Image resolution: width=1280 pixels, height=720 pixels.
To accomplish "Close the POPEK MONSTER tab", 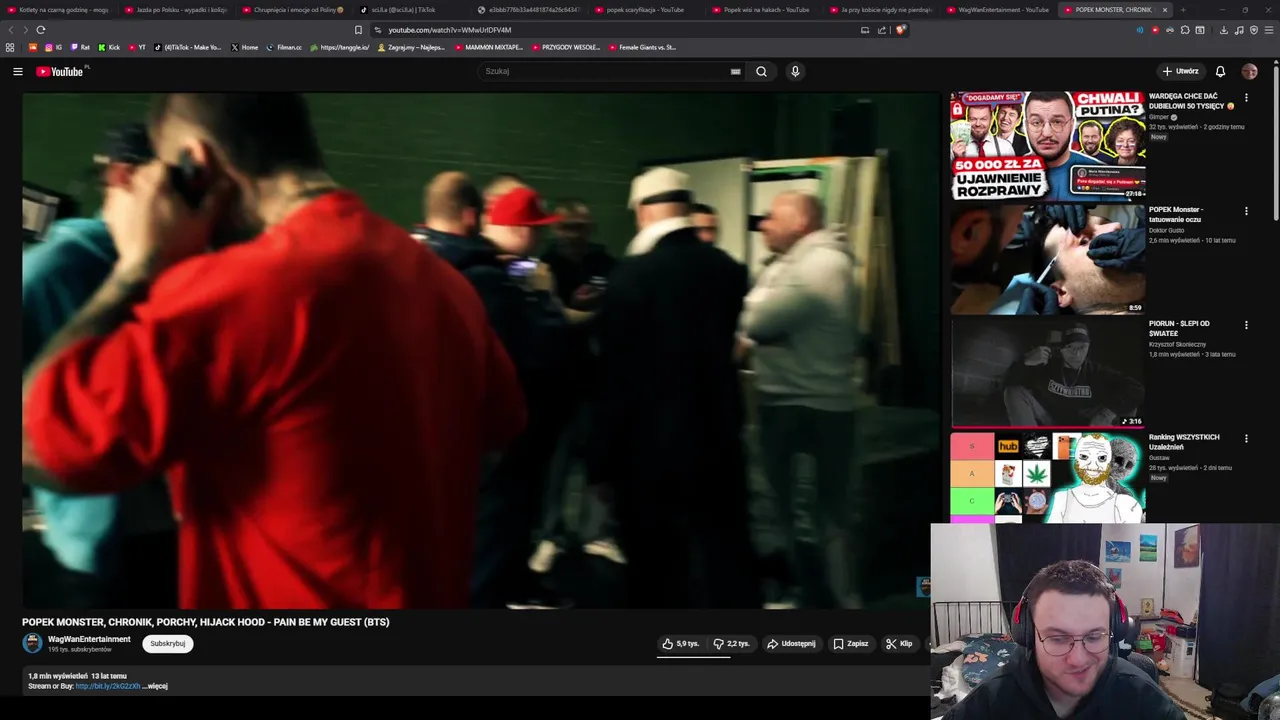I will (1164, 10).
